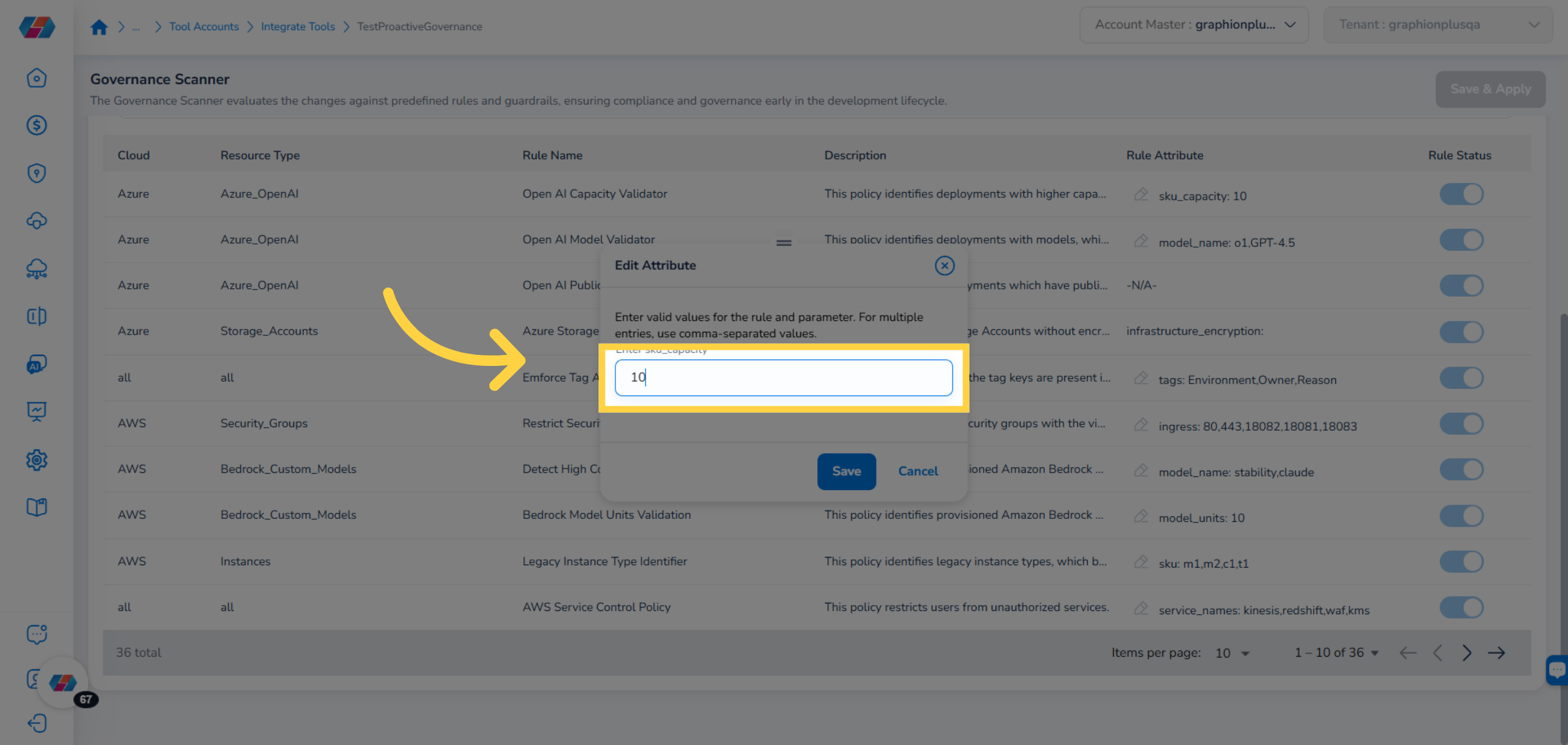Edit the sku: m1,m2,c1,t1 pencil icon
Image resolution: width=1568 pixels, height=745 pixels.
pyautogui.click(x=1141, y=562)
